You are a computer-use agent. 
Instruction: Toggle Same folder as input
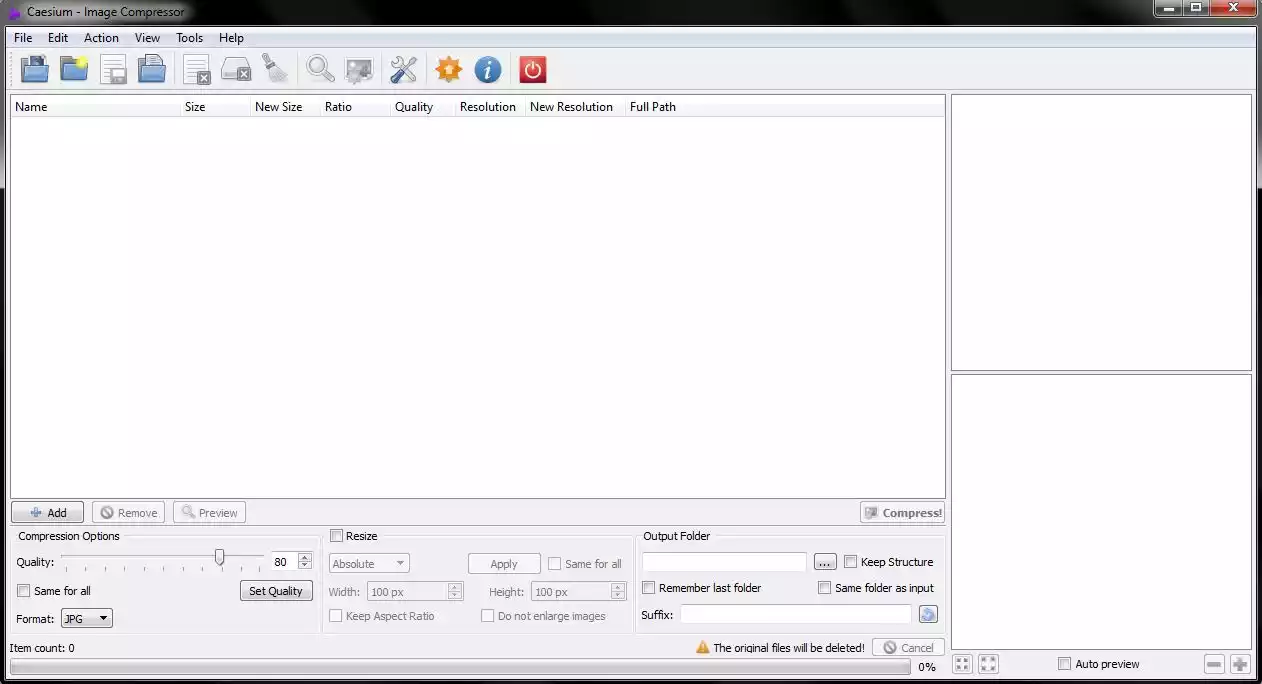(x=825, y=588)
